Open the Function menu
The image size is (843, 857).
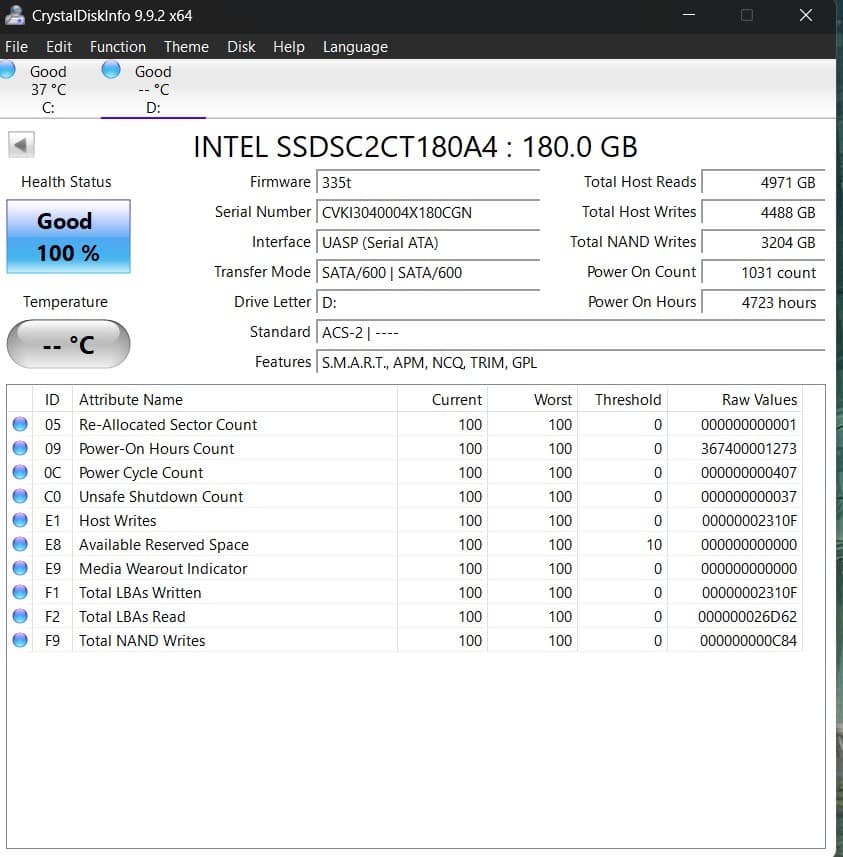pyautogui.click(x=118, y=47)
